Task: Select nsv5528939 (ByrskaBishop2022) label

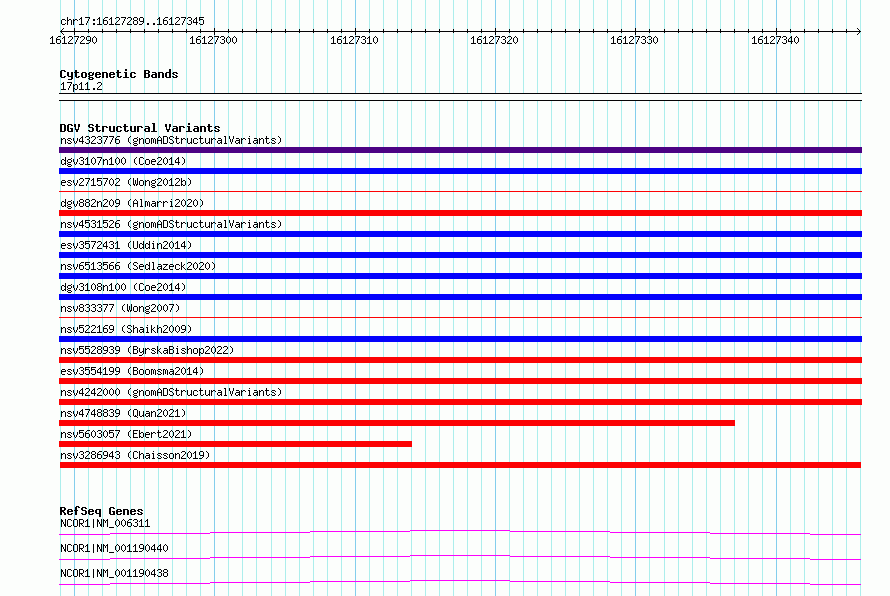Action: pos(147,350)
